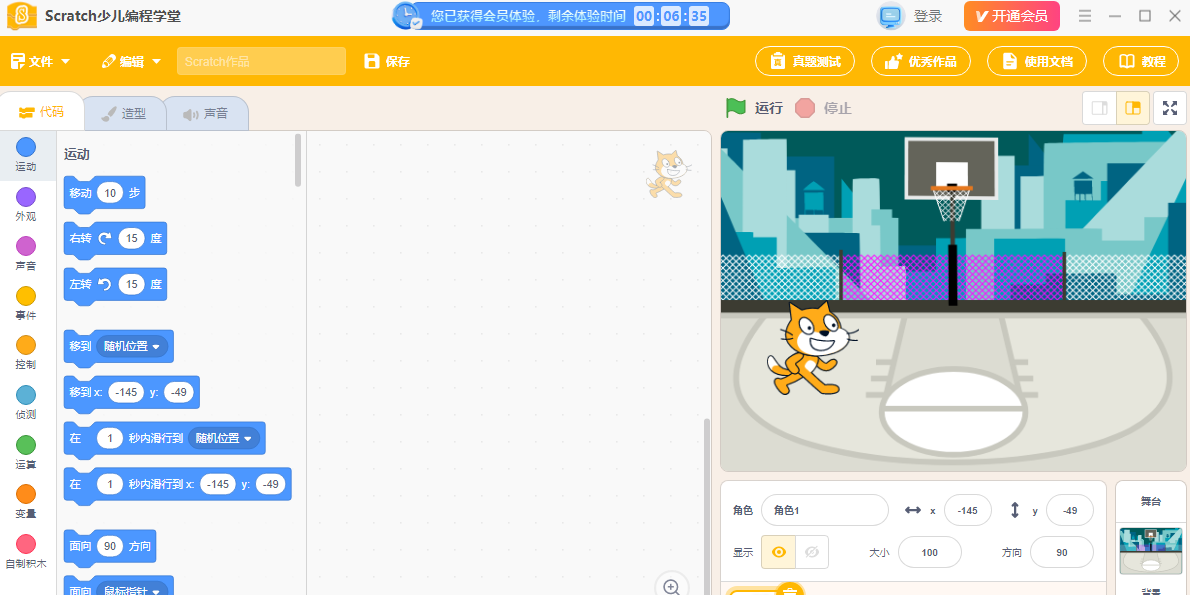
Task: Select the 外观 looks category circle
Action: [x=26, y=197]
